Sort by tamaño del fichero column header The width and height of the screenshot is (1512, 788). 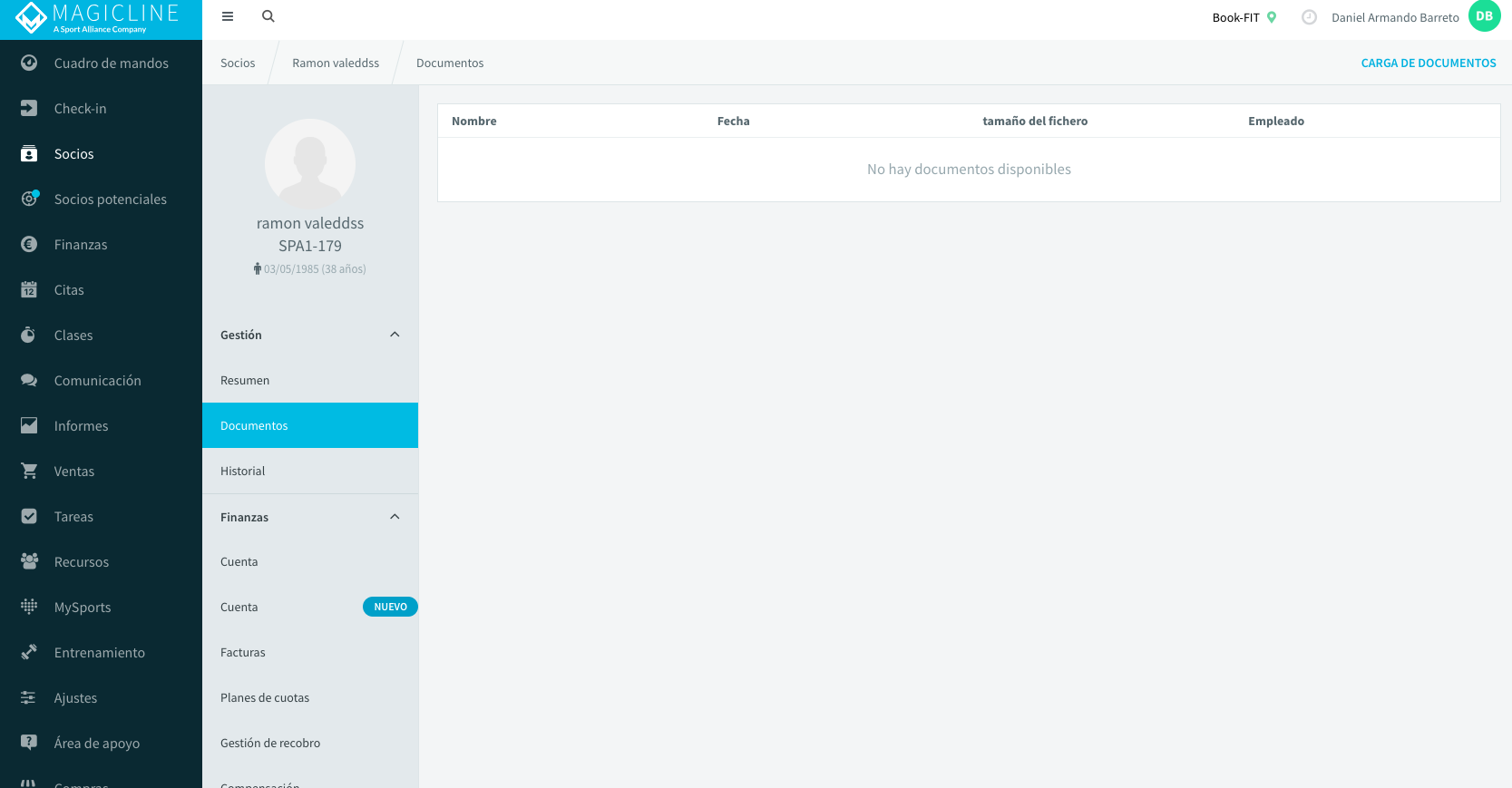[x=1035, y=121]
